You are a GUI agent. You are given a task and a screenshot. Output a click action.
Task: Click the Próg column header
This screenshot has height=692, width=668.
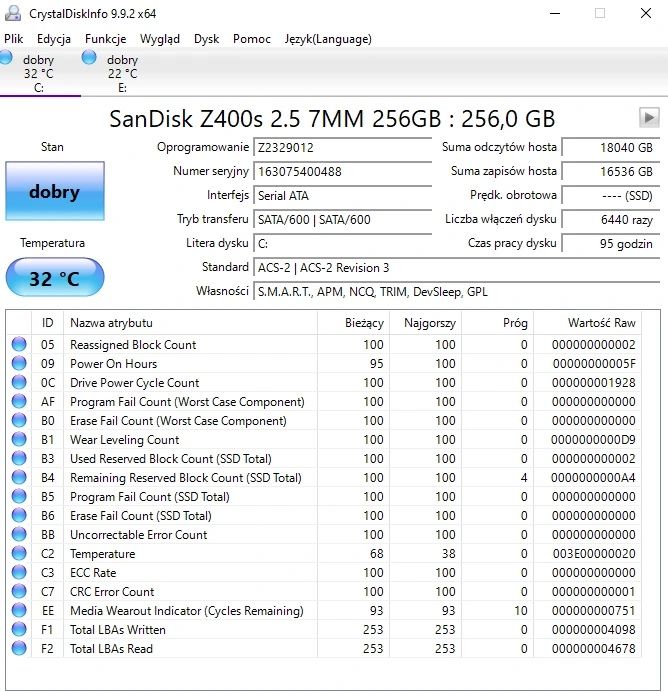coord(498,323)
